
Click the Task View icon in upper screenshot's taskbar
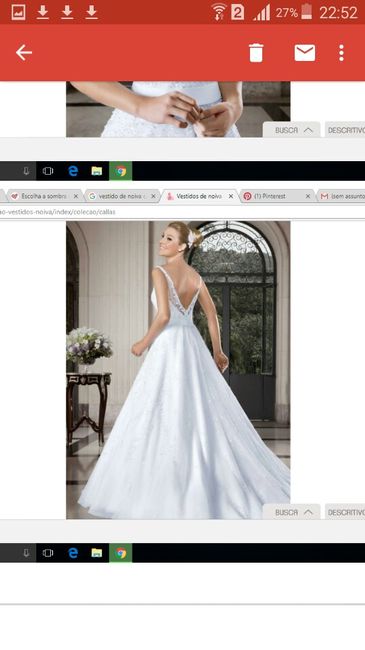click(48, 171)
